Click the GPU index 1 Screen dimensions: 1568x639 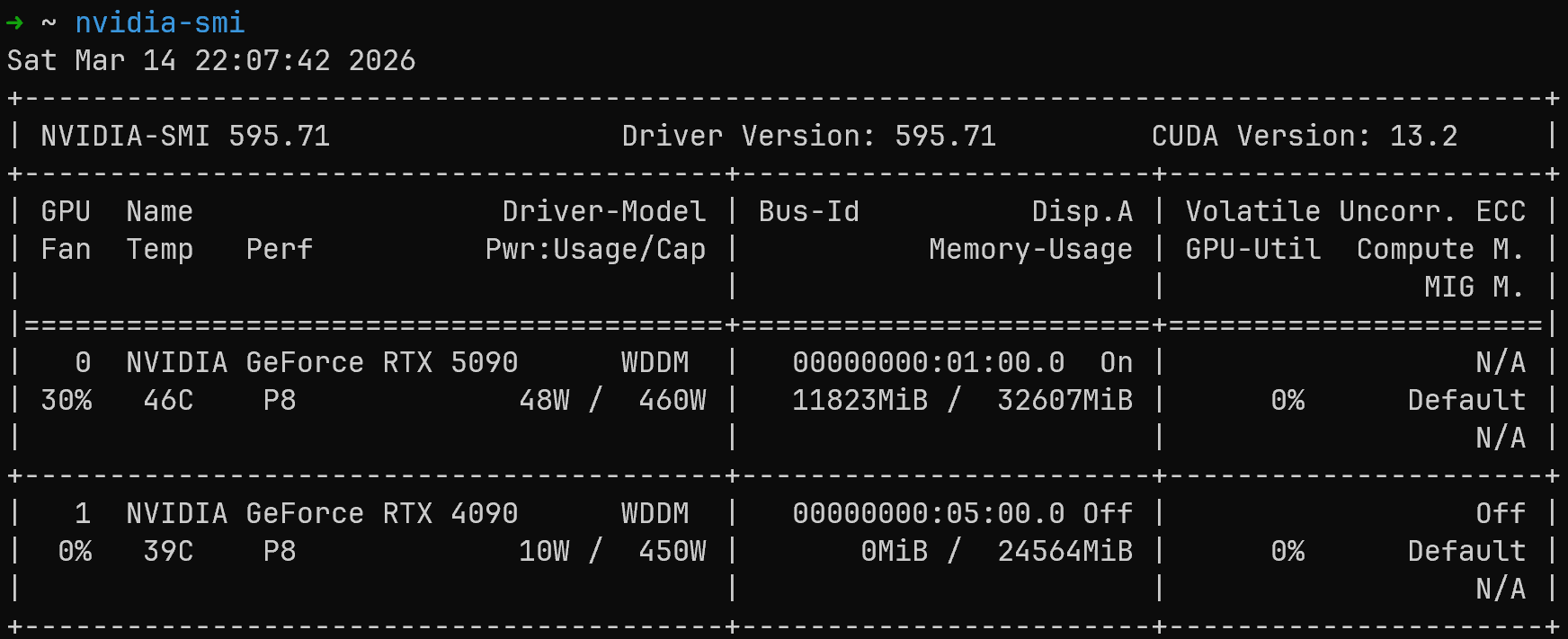pos(83,513)
